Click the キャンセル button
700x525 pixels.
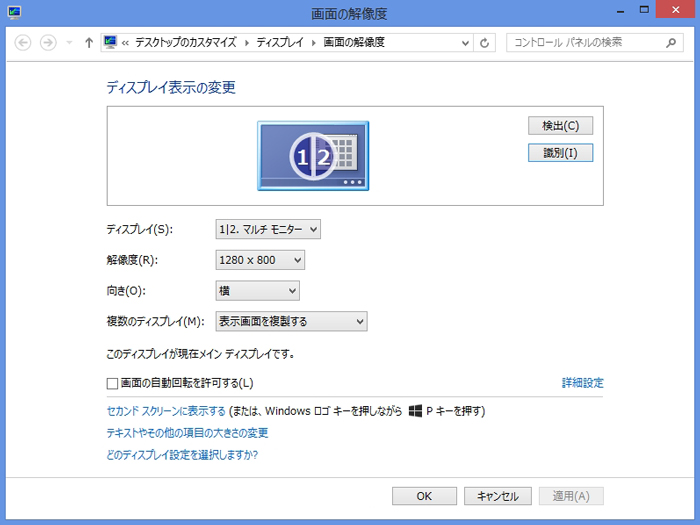pyautogui.click(x=498, y=496)
